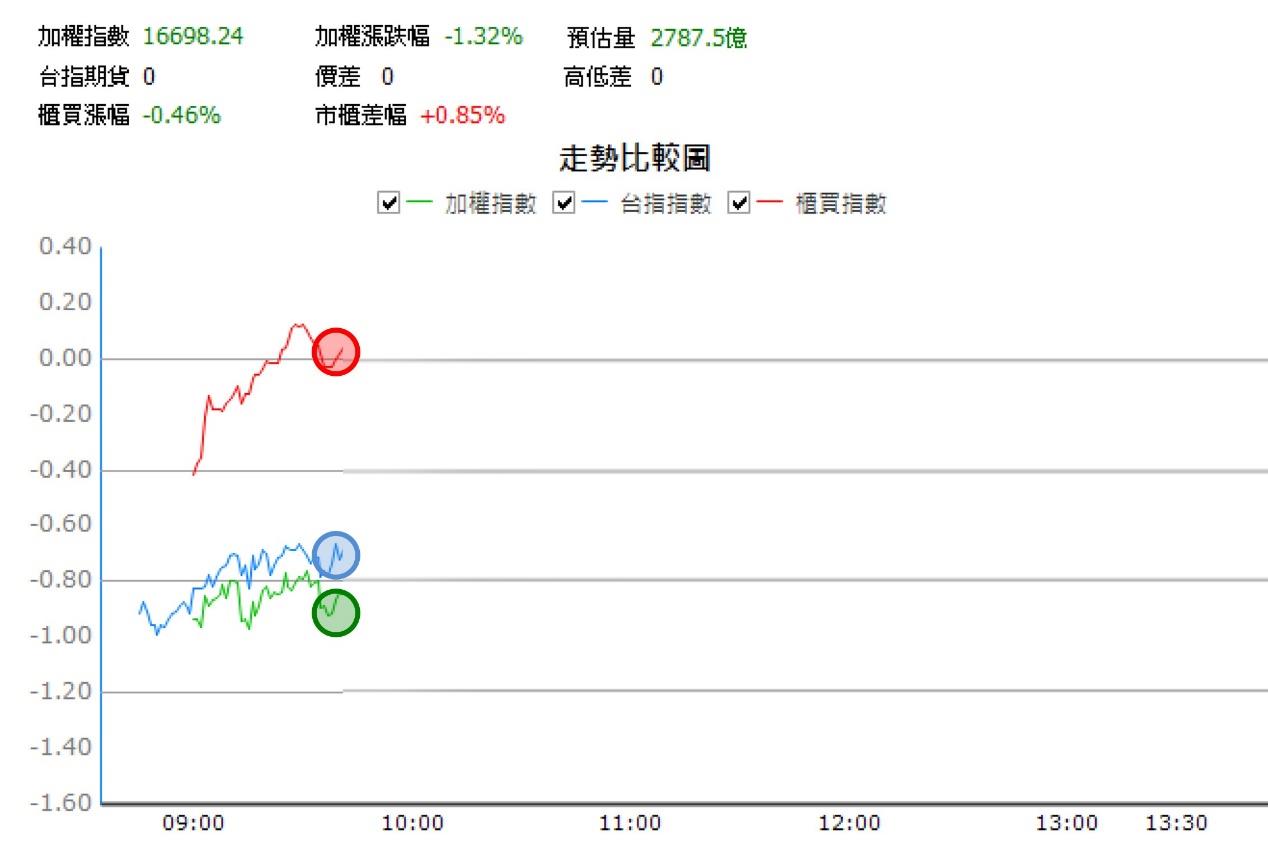Click the 加權指數 legend label
1268x863 pixels.
(491, 204)
